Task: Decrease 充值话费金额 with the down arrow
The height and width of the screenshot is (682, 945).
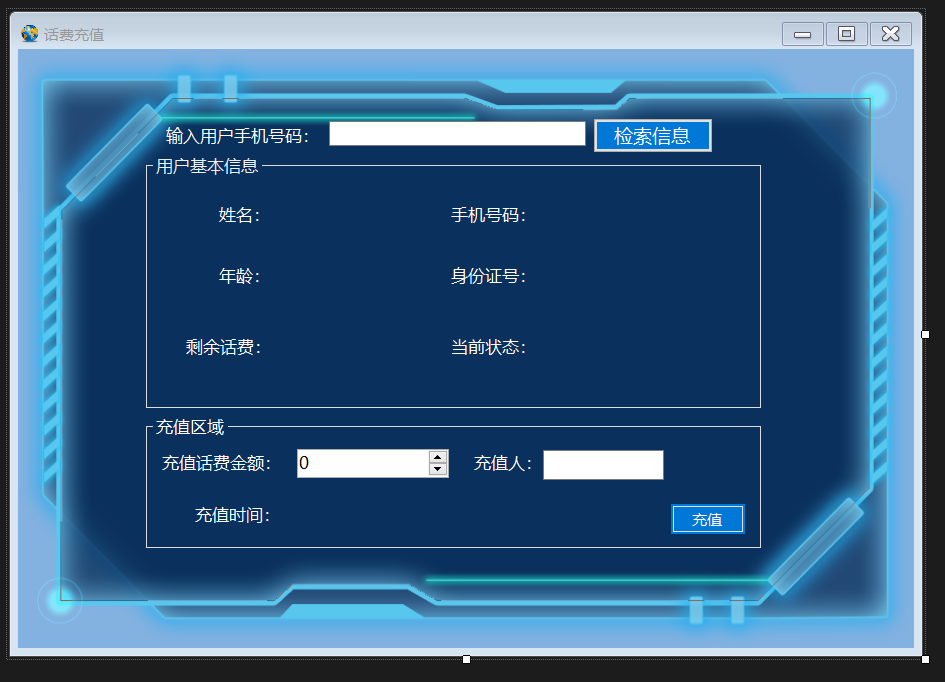Action: tap(438, 469)
